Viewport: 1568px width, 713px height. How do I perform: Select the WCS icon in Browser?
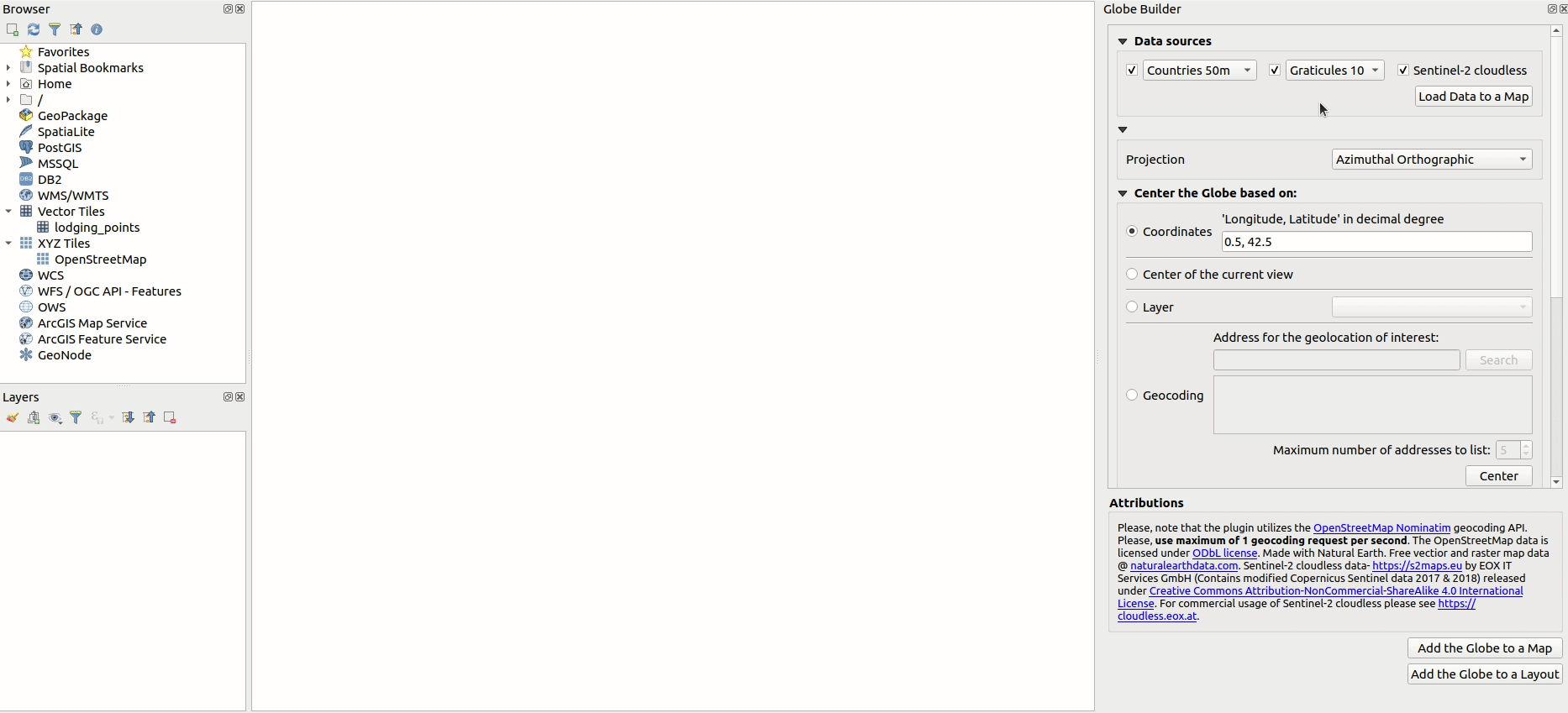pos(26,275)
